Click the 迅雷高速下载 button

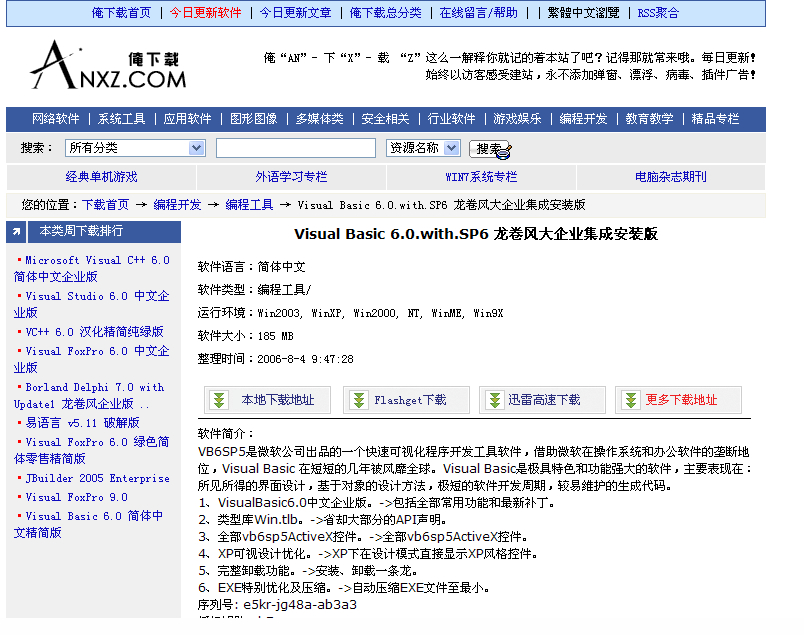point(542,400)
